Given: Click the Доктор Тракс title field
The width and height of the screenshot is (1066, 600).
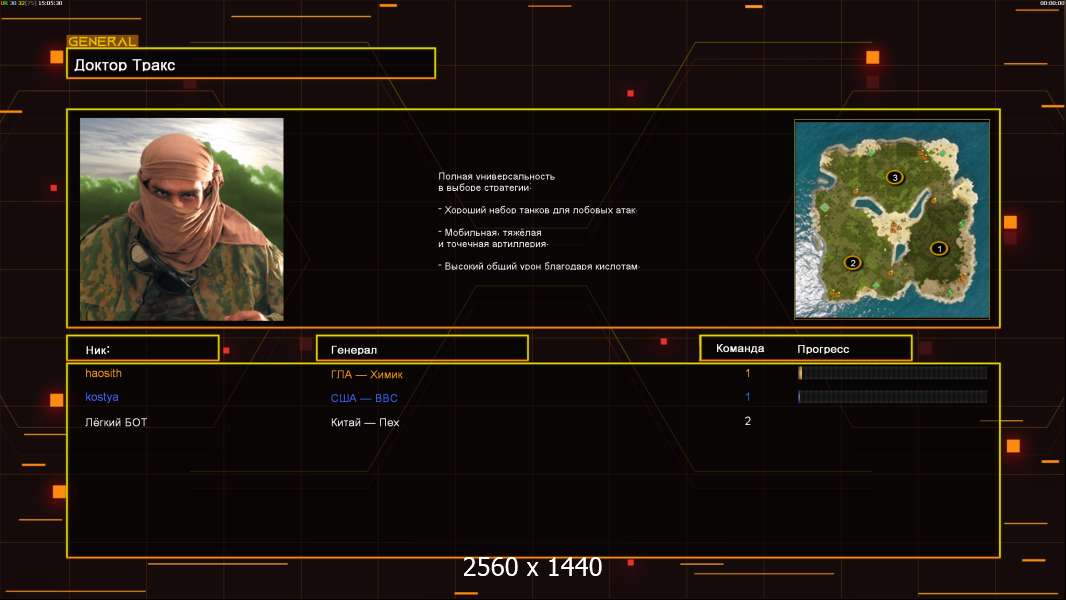Looking at the screenshot, I should [x=250, y=64].
